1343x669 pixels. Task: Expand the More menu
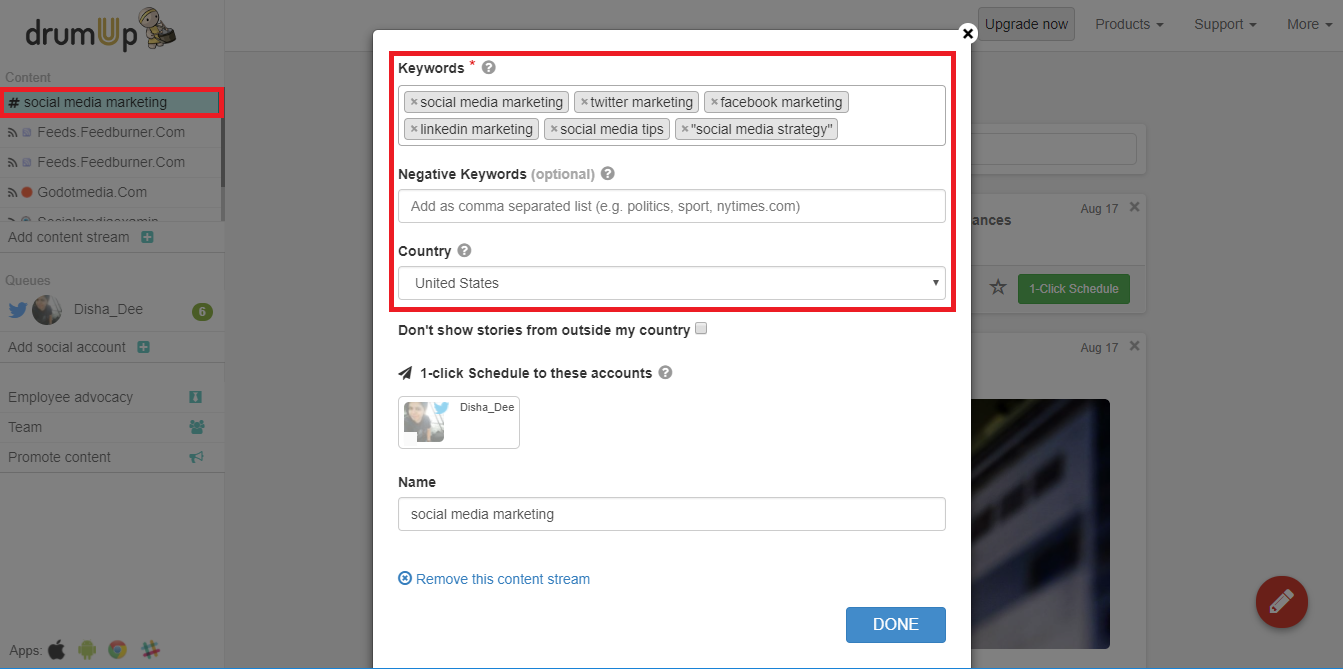(x=1309, y=24)
